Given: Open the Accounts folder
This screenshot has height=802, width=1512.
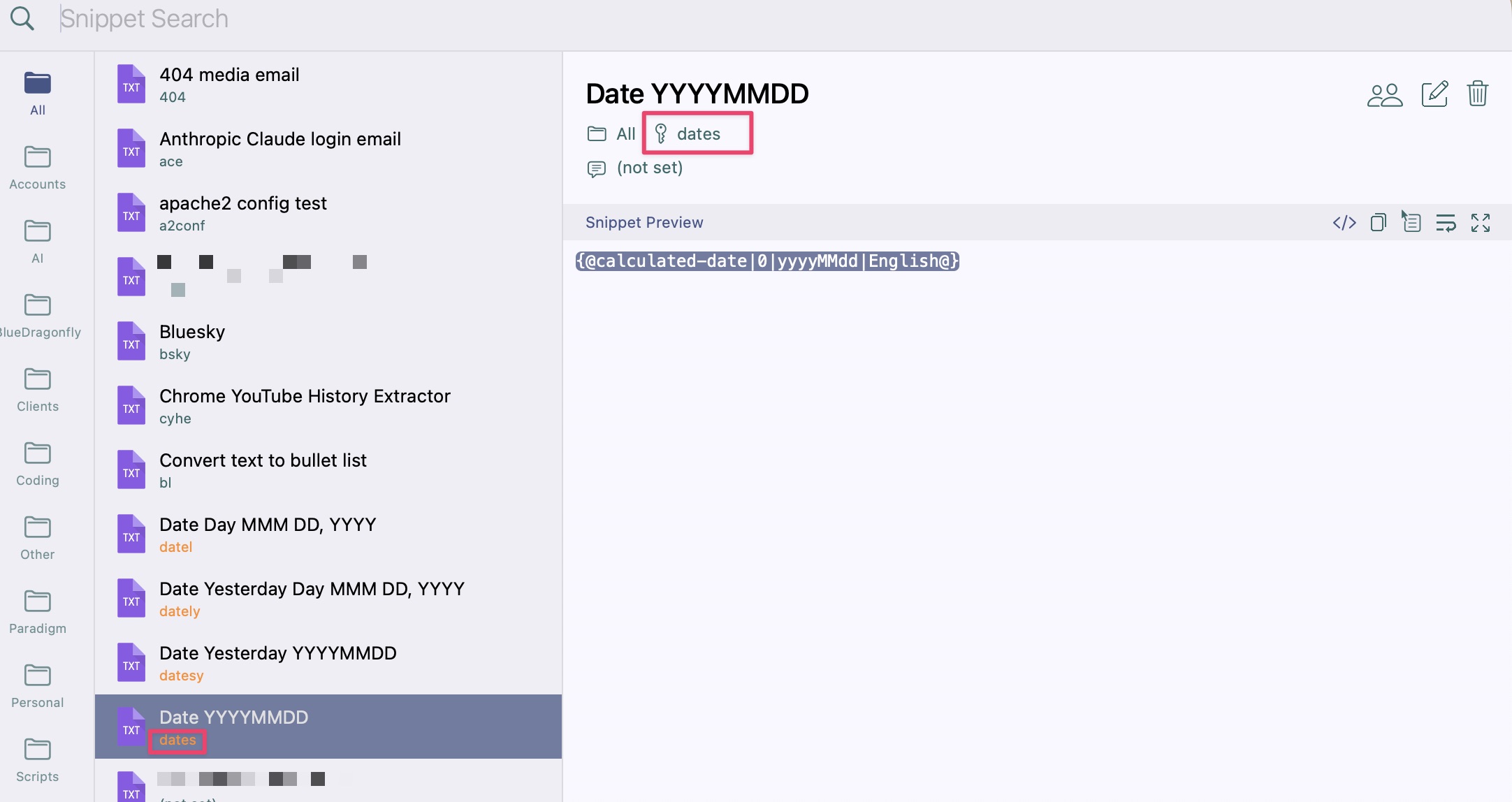Looking at the screenshot, I should (38, 168).
